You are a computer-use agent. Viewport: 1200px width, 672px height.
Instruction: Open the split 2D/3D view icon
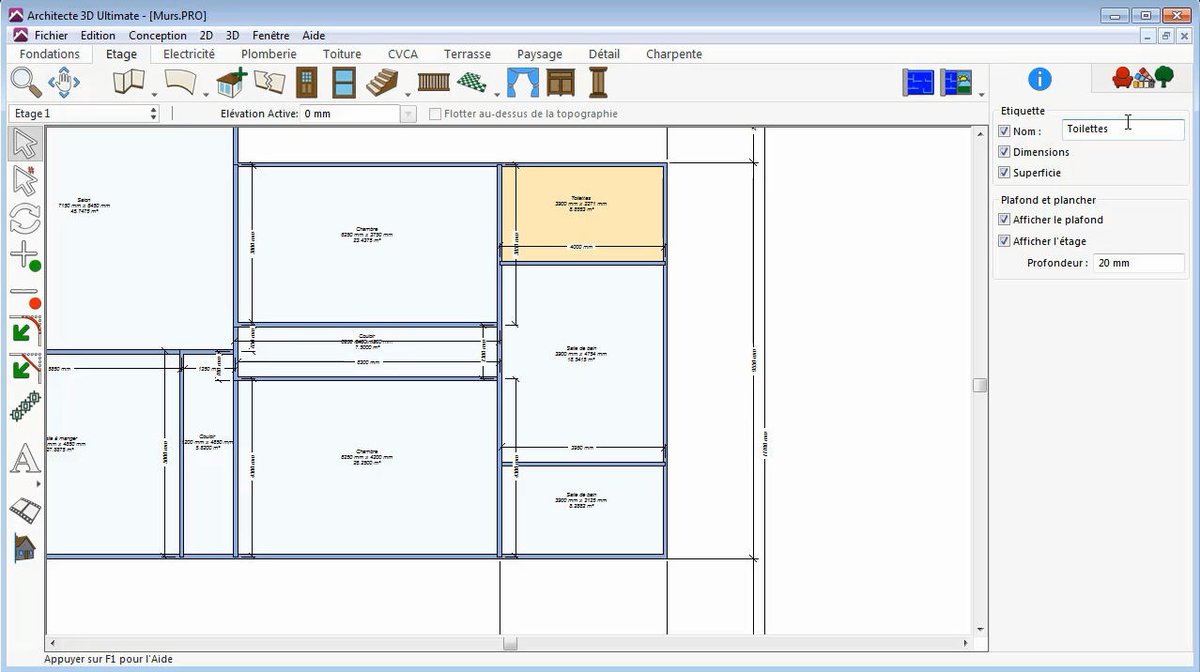coord(957,82)
